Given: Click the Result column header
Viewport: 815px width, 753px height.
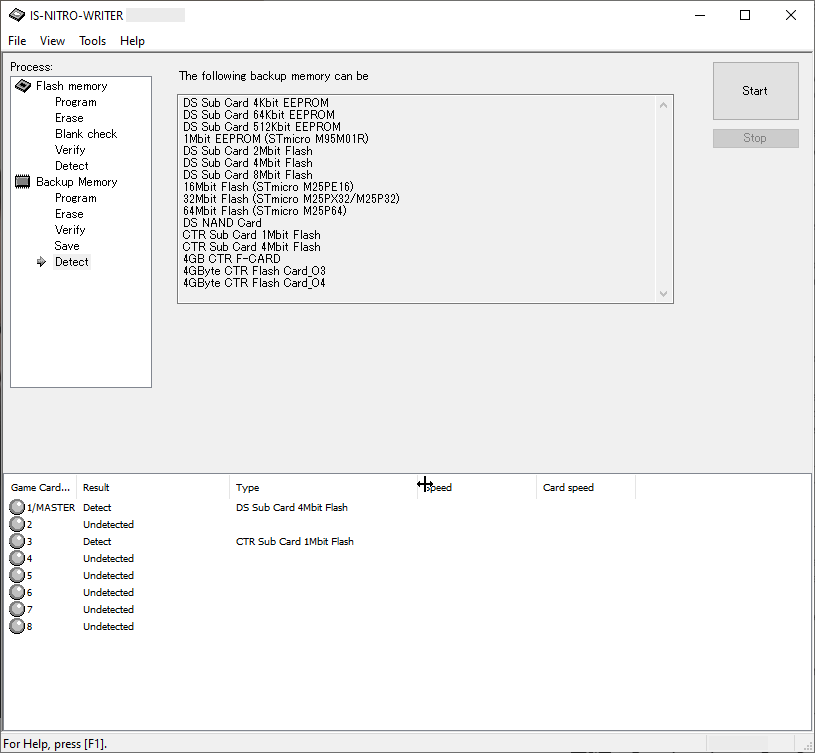Looking at the screenshot, I should pos(153,487).
